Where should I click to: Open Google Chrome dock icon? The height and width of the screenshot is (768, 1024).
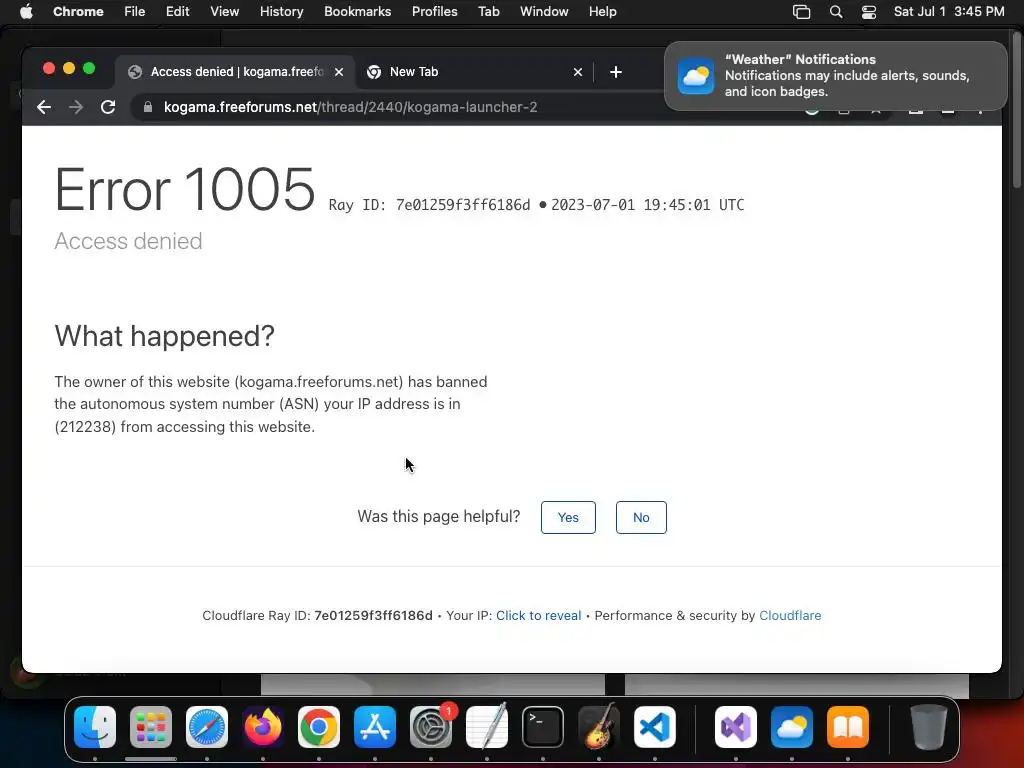tap(319, 727)
